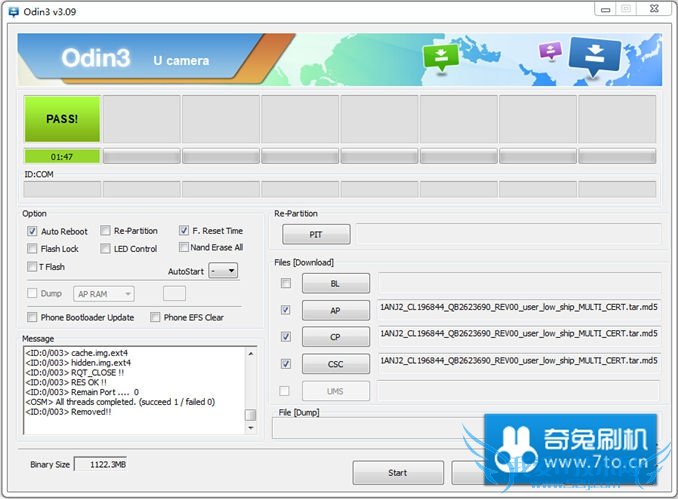The height and width of the screenshot is (499, 678).
Task: Click the CP file button
Action: coord(336,337)
